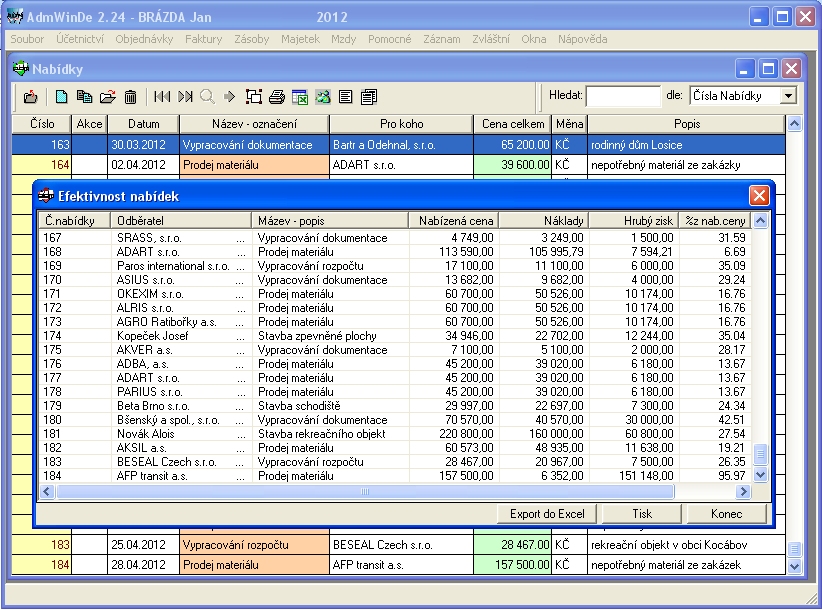
Task: Click dialog horizontal scrollbar right arrow
Action: 743,492
